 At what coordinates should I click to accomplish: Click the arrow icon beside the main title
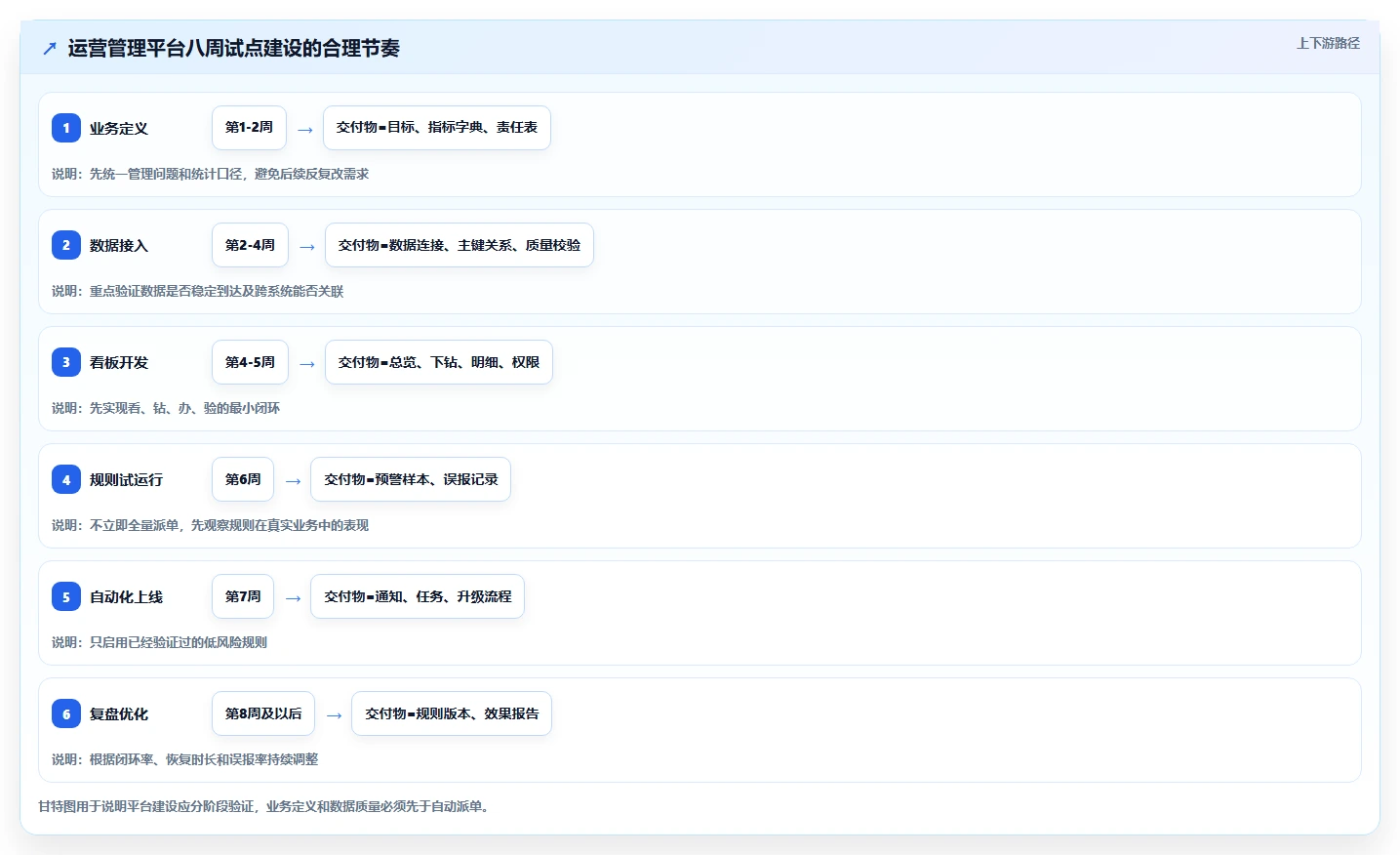point(50,48)
